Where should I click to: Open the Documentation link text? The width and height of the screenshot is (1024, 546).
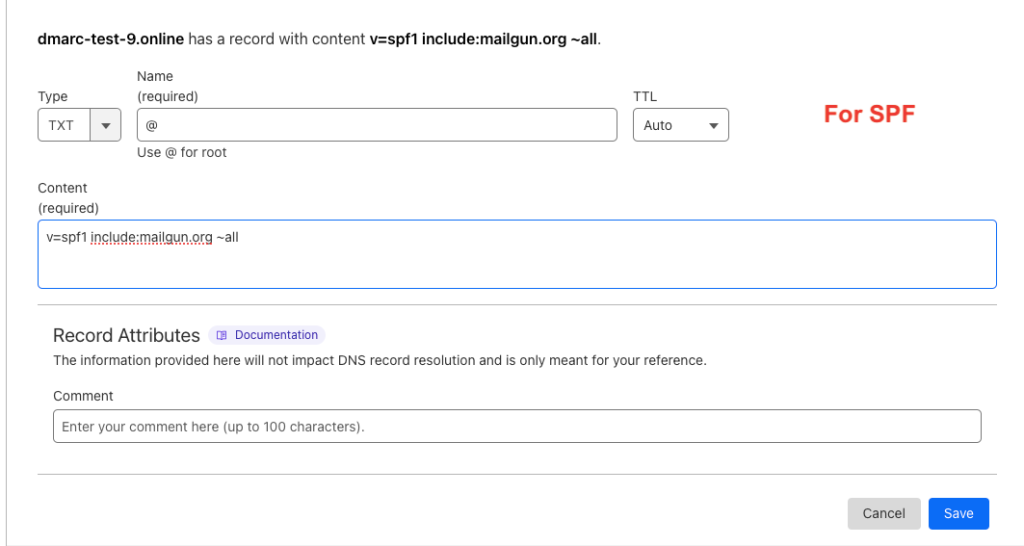[x=276, y=335]
